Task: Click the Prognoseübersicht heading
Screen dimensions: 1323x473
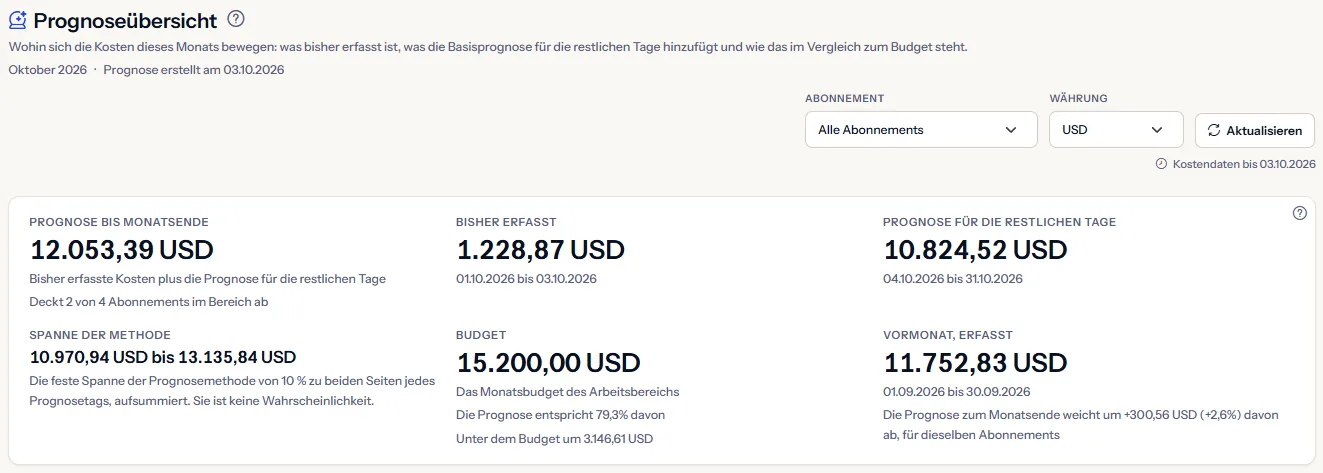Action: tap(125, 19)
